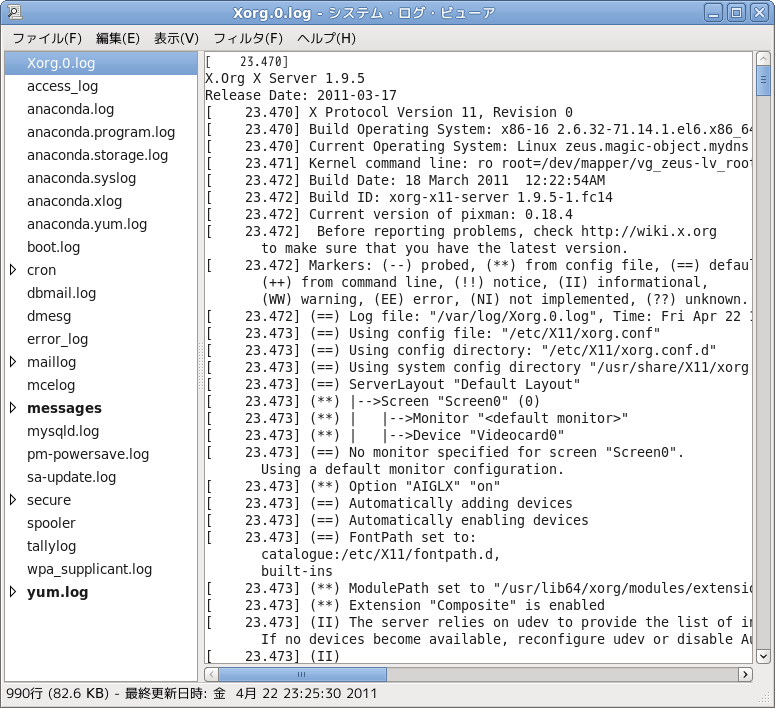Screen dimensions: 775x708
Task: Click the 'Option "AIGLX" "on"' line
Action: click(x=353, y=487)
